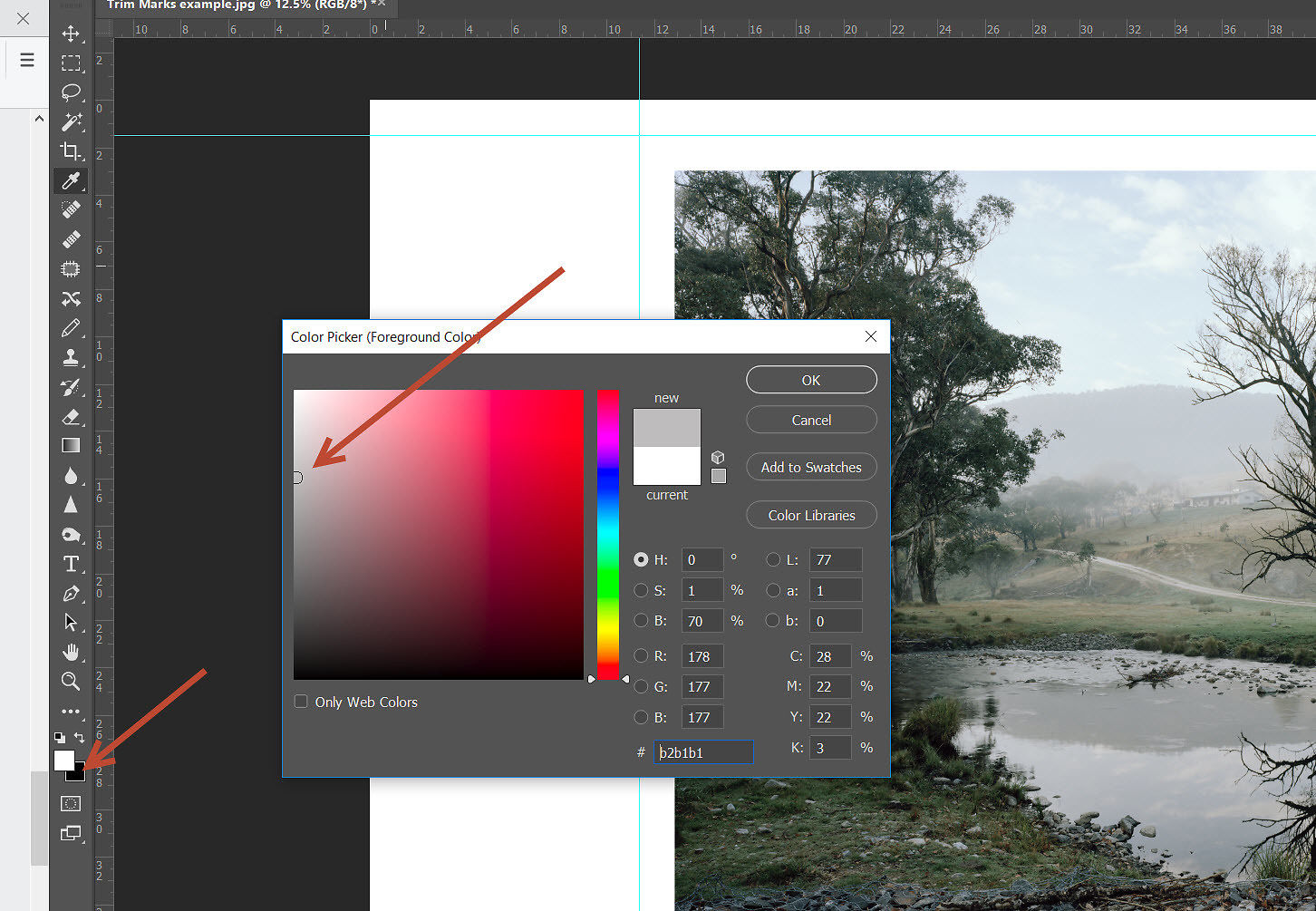Select the Pen tool
Viewport: 1316px width, 911px height.
pyautogui.click(x=71, y=594)
